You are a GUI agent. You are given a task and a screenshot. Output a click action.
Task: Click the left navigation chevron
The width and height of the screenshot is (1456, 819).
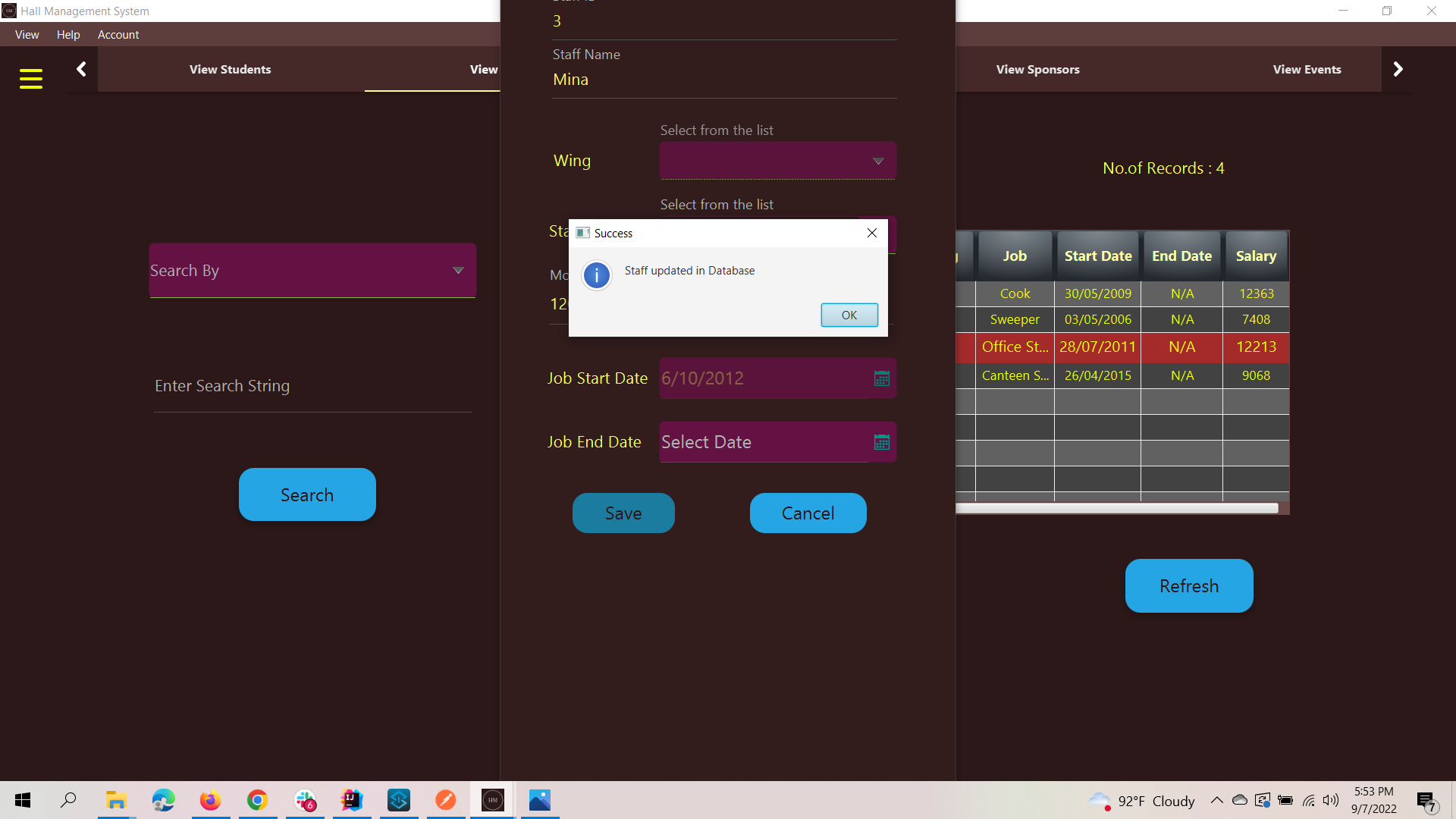tap(81, 69)
